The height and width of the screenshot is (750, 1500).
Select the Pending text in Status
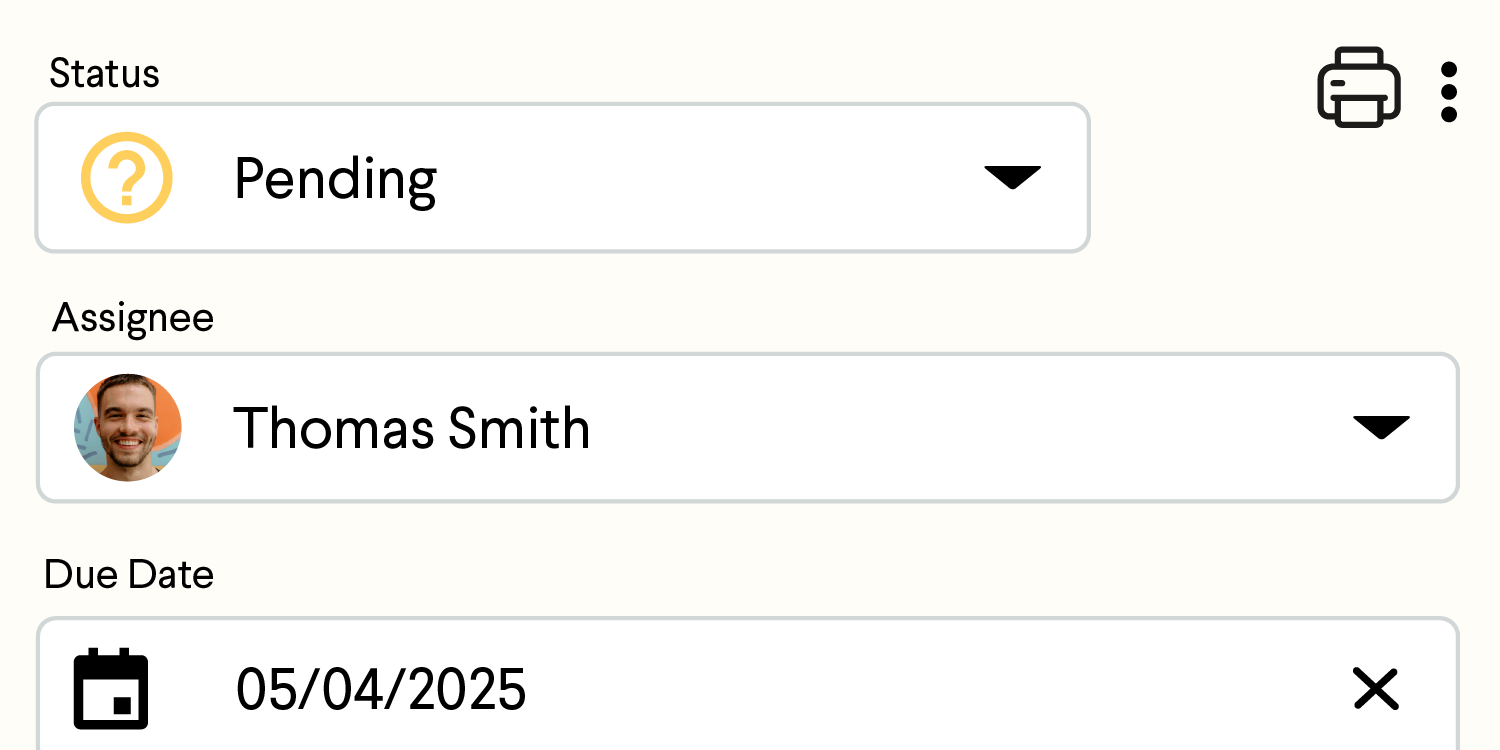tap(336, 180)
